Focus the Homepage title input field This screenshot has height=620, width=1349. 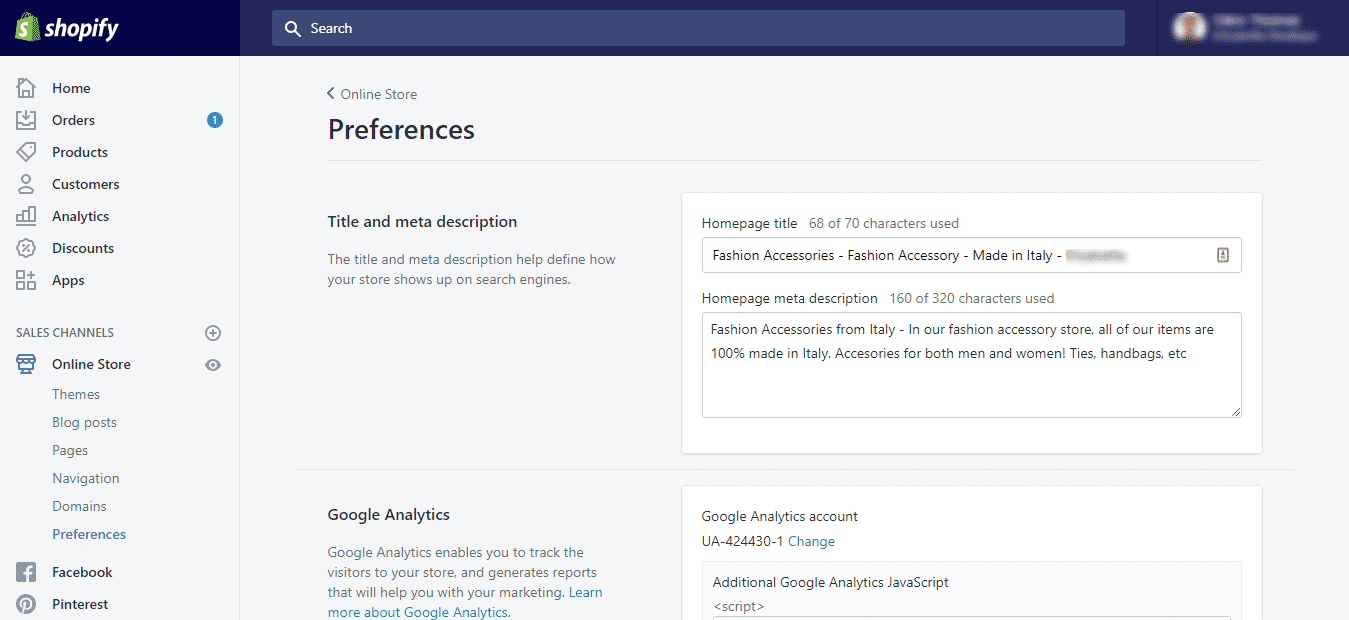tap(955, 255)
